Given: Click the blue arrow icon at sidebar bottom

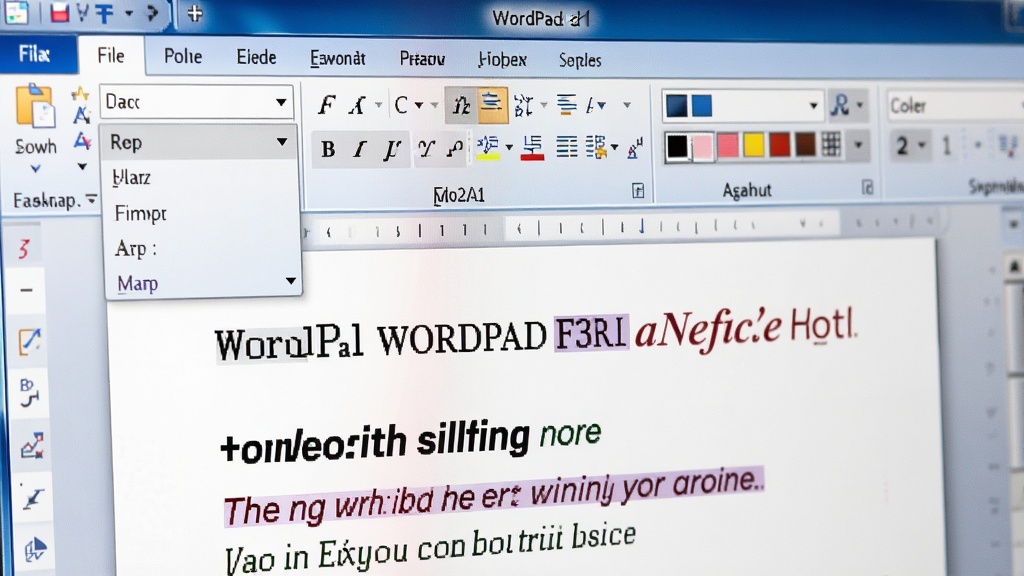Looking at the screenshot, I should 35,550.
